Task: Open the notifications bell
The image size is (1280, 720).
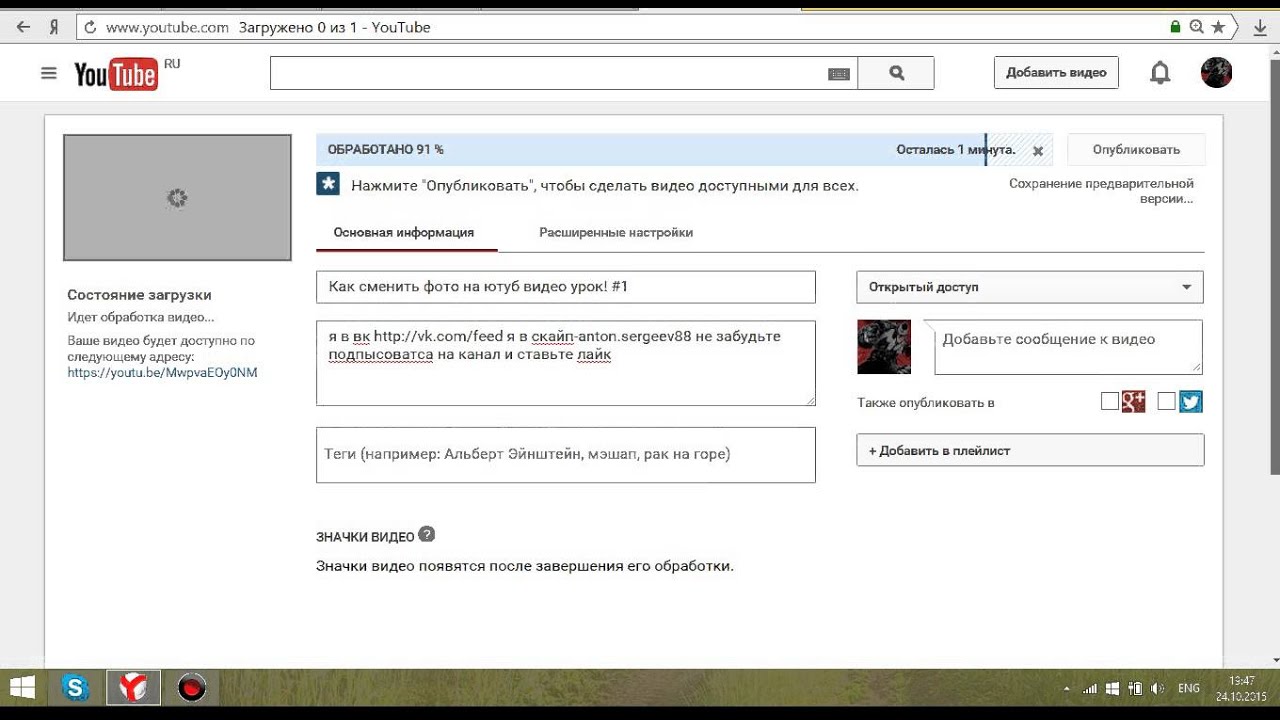Action: [x=1160, y=73]
